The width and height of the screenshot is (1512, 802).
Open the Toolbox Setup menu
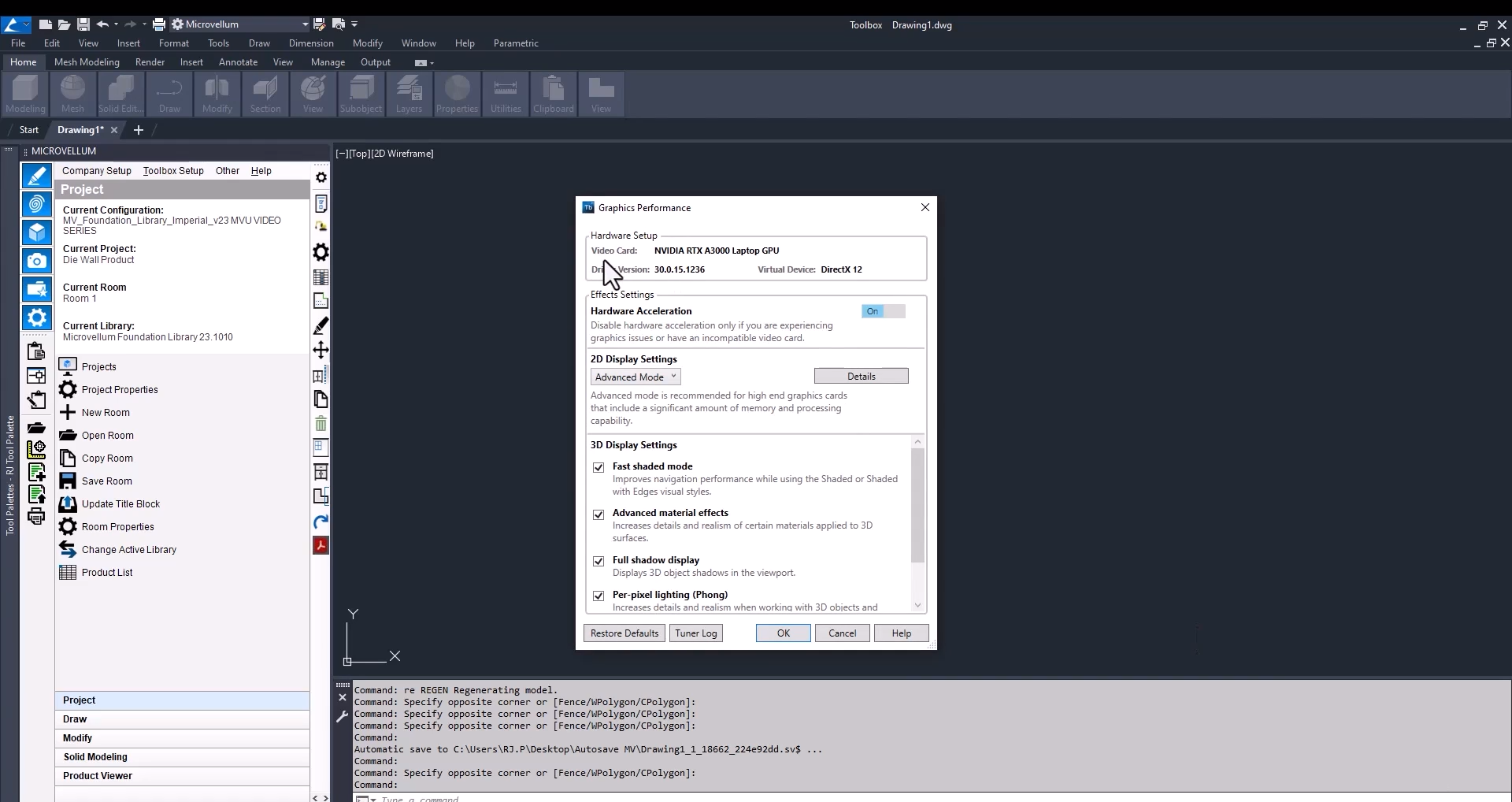[173, 171]
